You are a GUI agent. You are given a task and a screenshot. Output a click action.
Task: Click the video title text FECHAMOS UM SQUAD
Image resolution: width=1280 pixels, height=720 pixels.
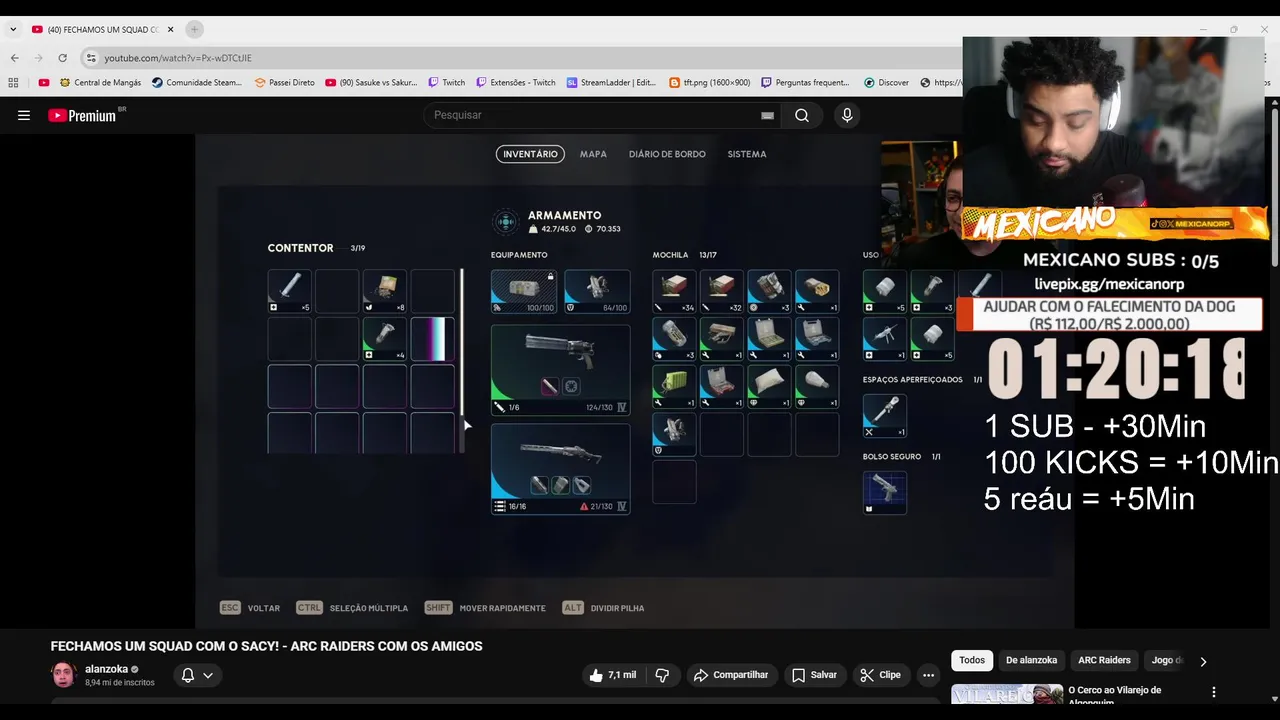point(267,646)
